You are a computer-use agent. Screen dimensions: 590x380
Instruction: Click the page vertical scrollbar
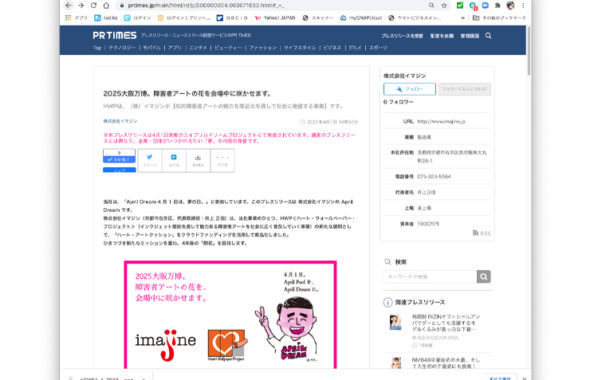click(529, 51)
